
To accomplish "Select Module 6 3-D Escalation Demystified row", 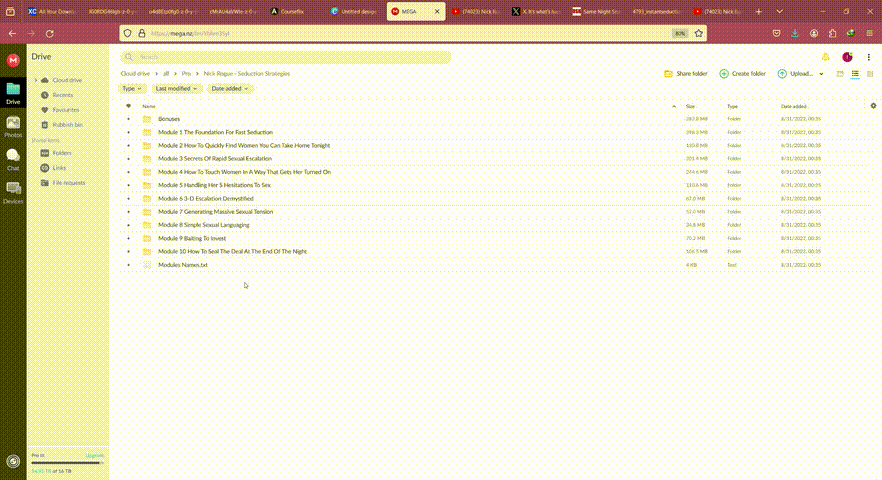I will 495,199.
